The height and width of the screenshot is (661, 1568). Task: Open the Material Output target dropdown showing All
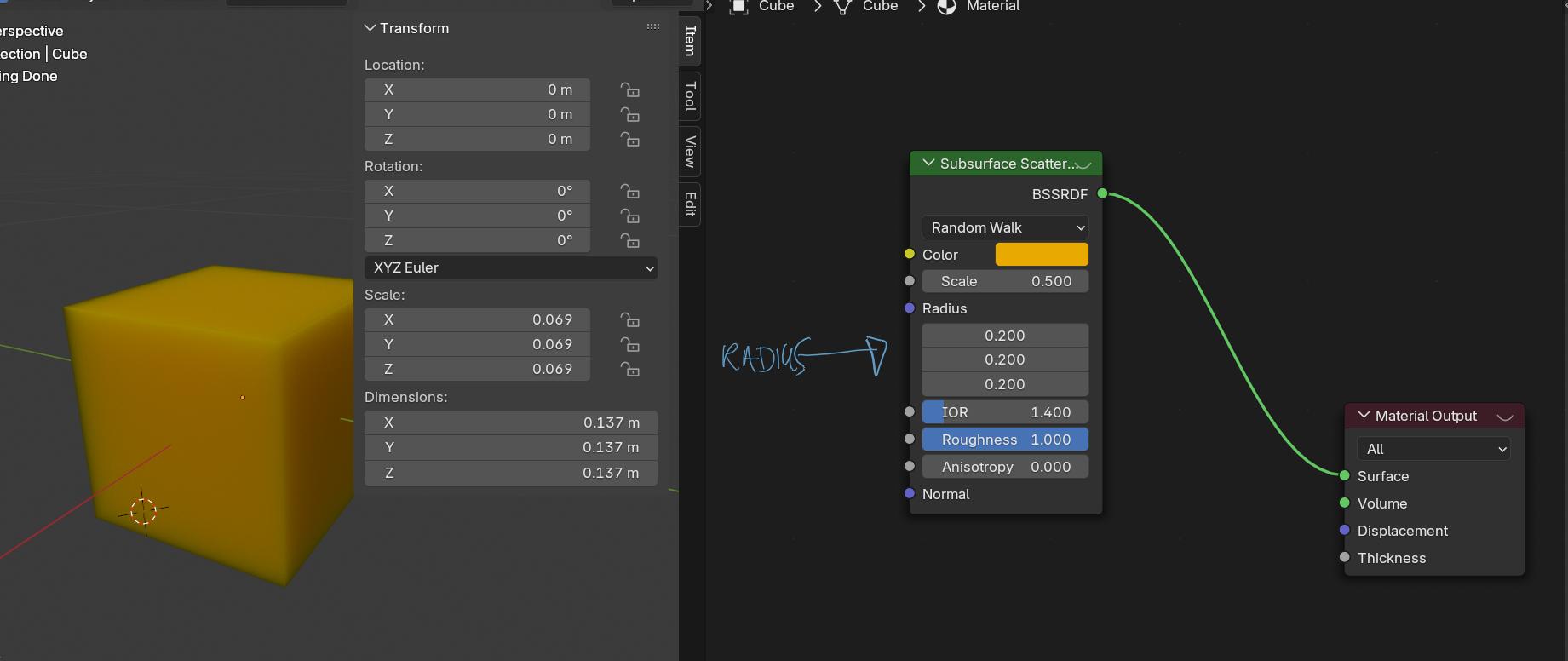coord(1433,449)
